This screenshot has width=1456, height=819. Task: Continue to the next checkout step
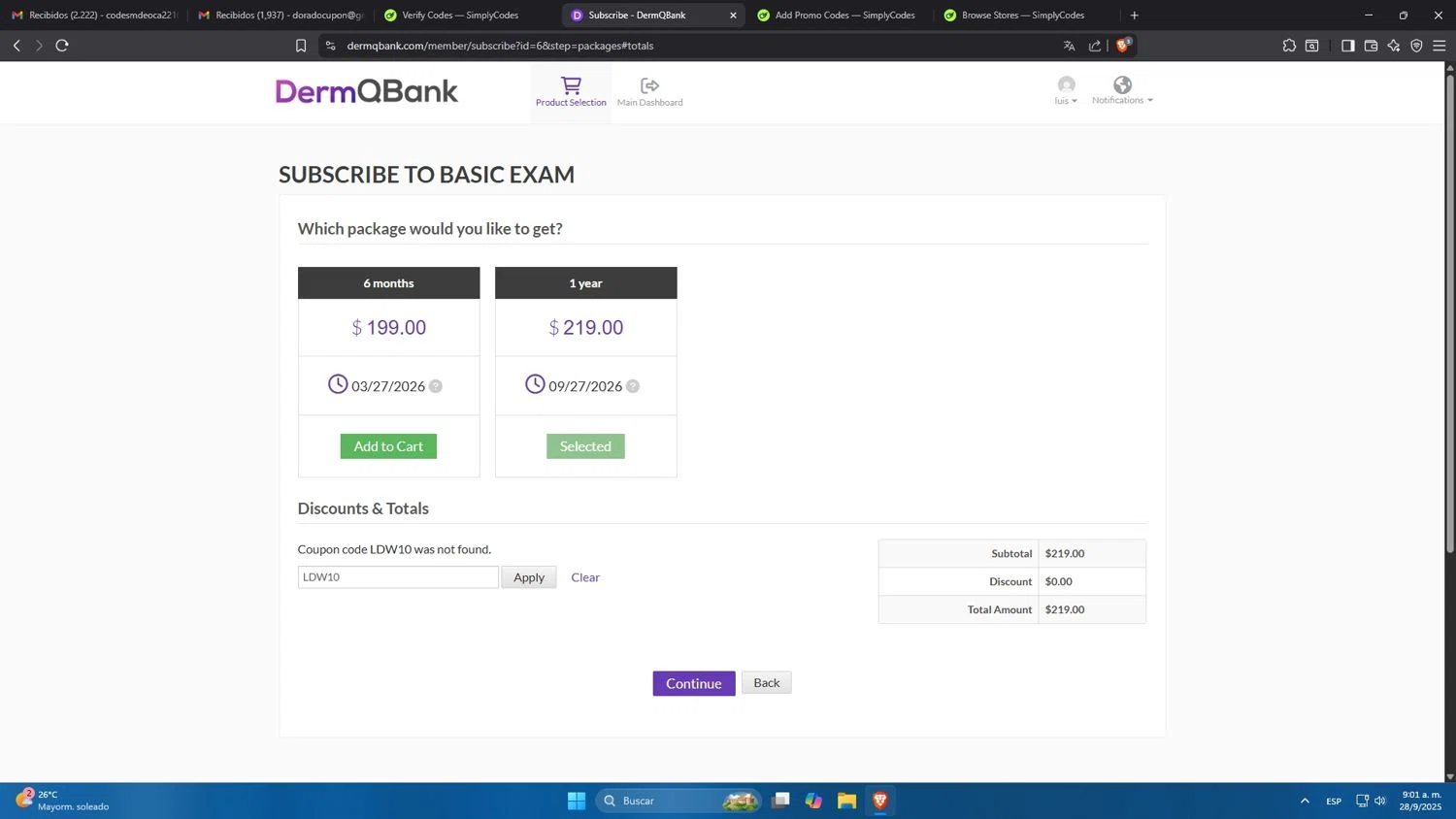(x=694, y=683)
